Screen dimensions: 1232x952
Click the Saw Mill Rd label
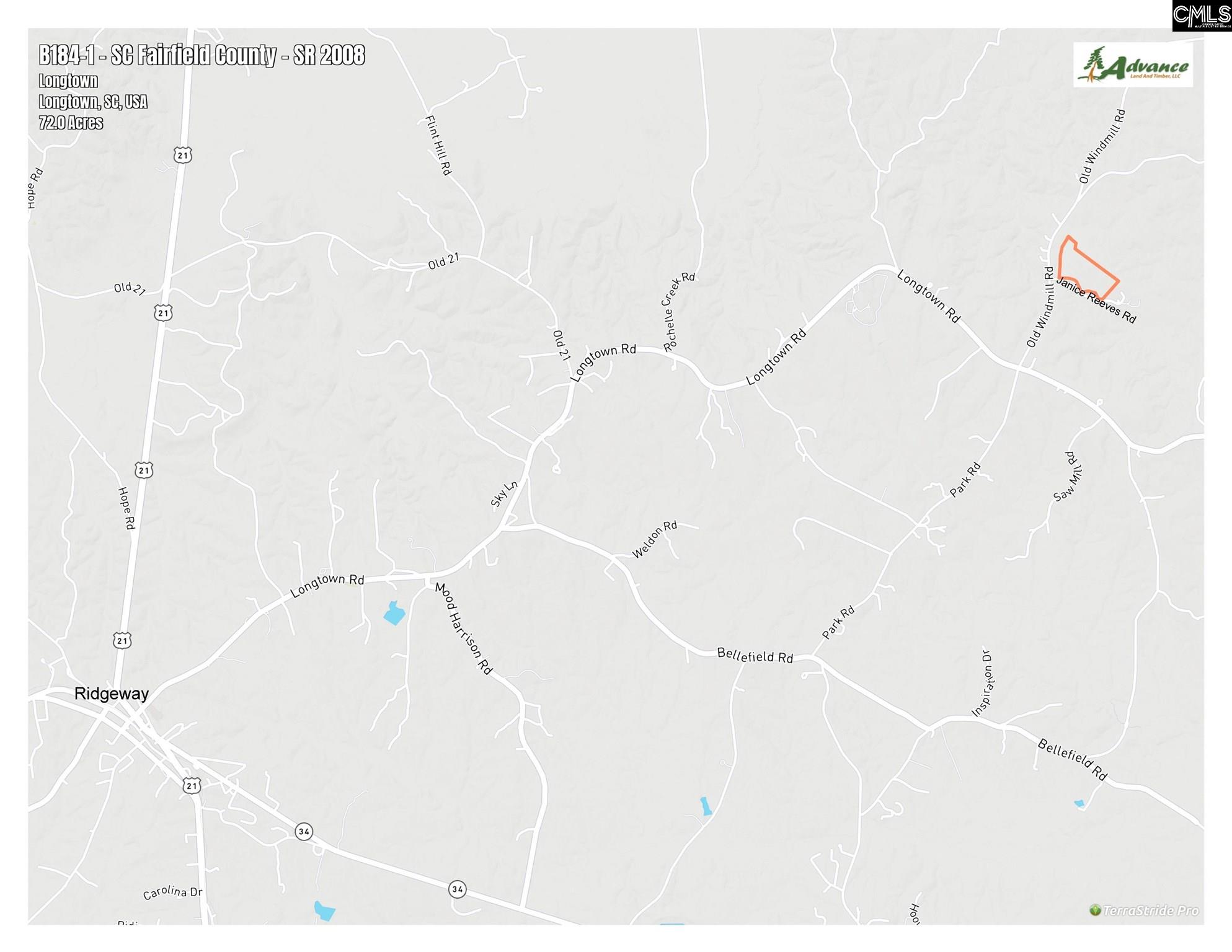[x=1068, y=477]
